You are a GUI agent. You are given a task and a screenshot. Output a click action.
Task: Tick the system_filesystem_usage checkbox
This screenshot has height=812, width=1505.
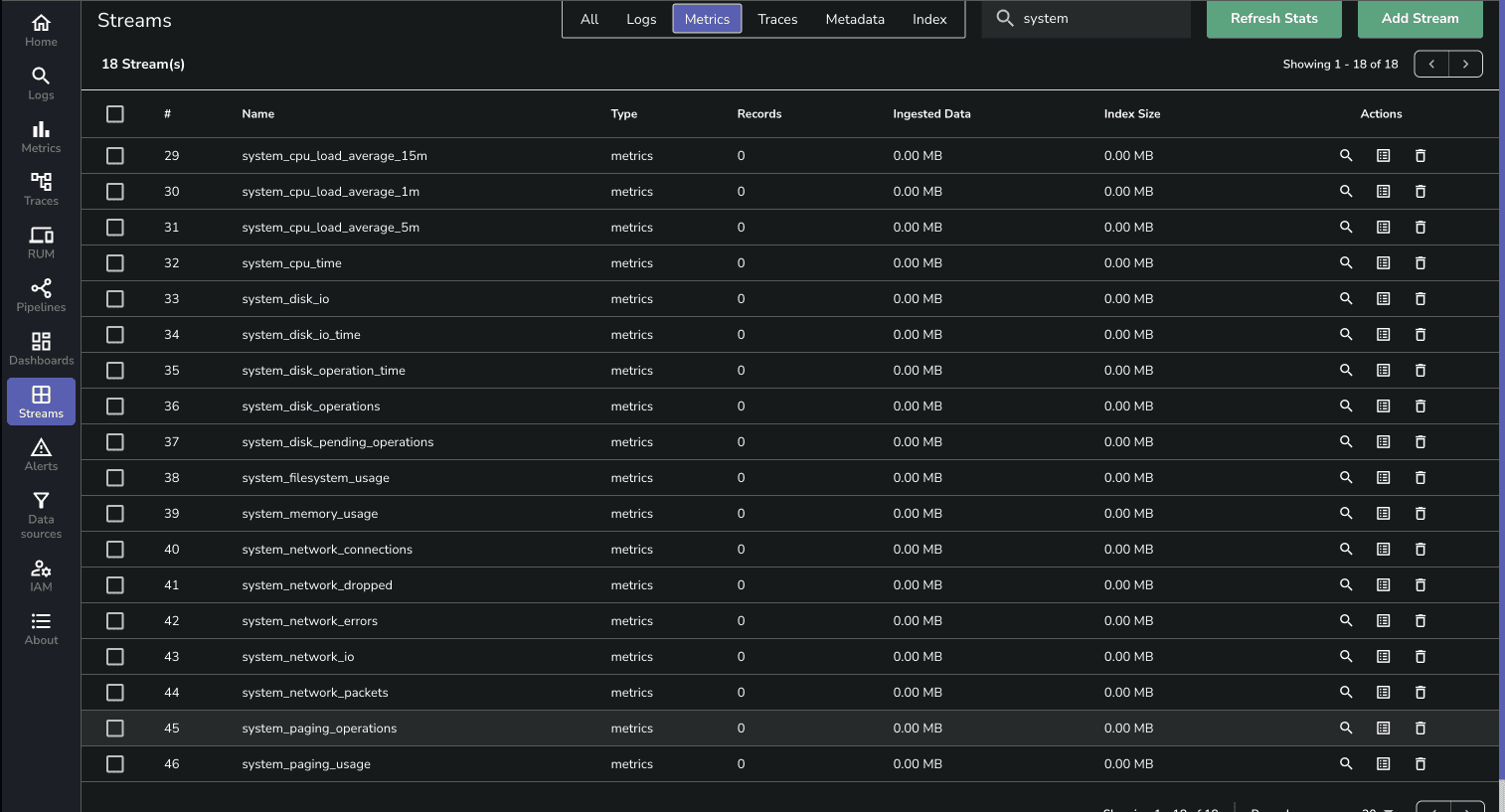tap(115, 478)
